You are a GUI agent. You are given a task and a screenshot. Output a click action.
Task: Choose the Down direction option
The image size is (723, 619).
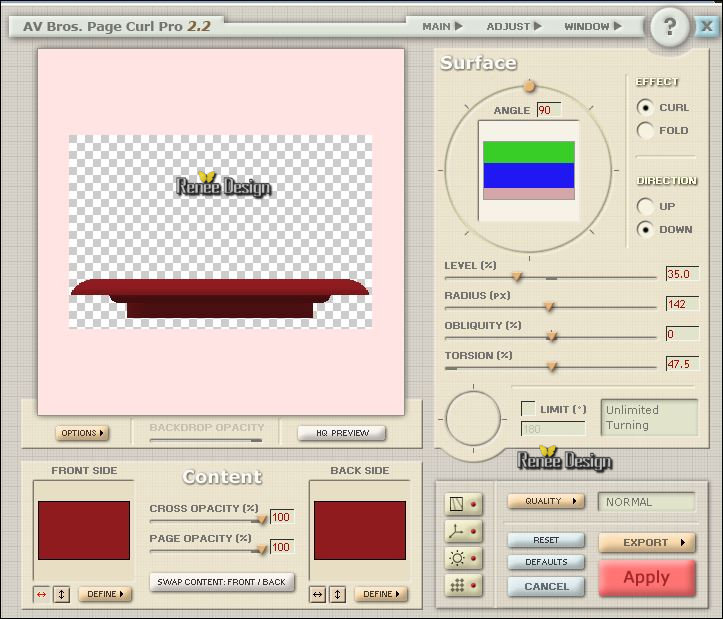645,229
